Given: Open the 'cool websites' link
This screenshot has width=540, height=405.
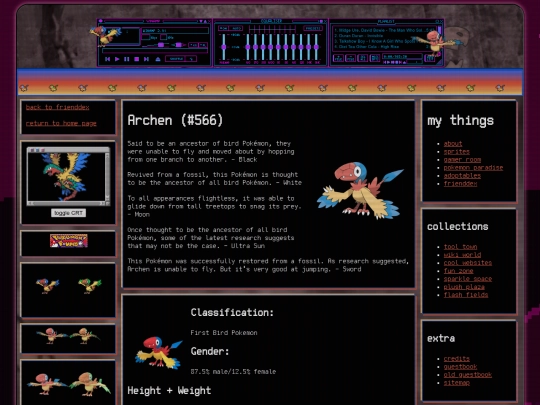Looking at the screenshot, I should [468, 263].
